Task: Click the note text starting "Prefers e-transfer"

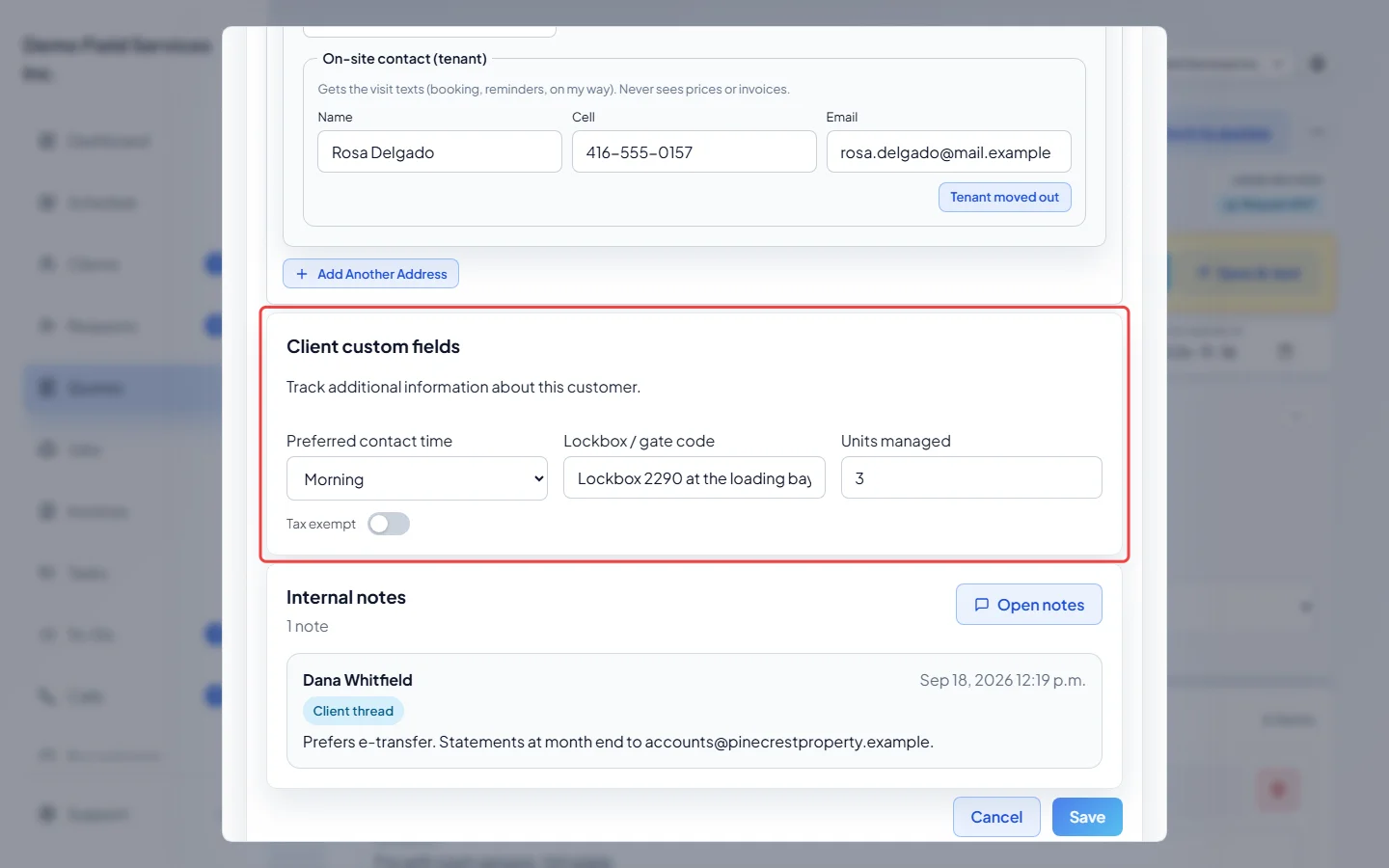Action: (x=618, y=742)
